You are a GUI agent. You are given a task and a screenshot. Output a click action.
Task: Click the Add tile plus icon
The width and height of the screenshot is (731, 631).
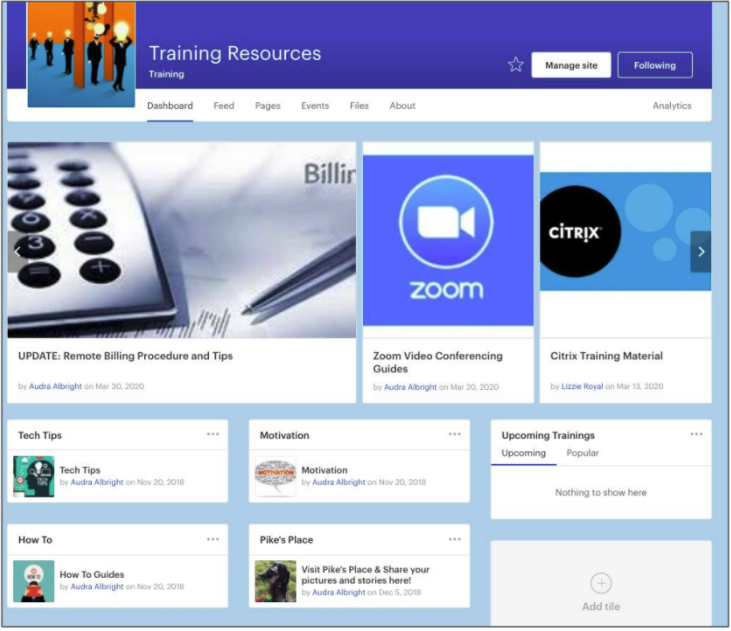click(600, 583)
